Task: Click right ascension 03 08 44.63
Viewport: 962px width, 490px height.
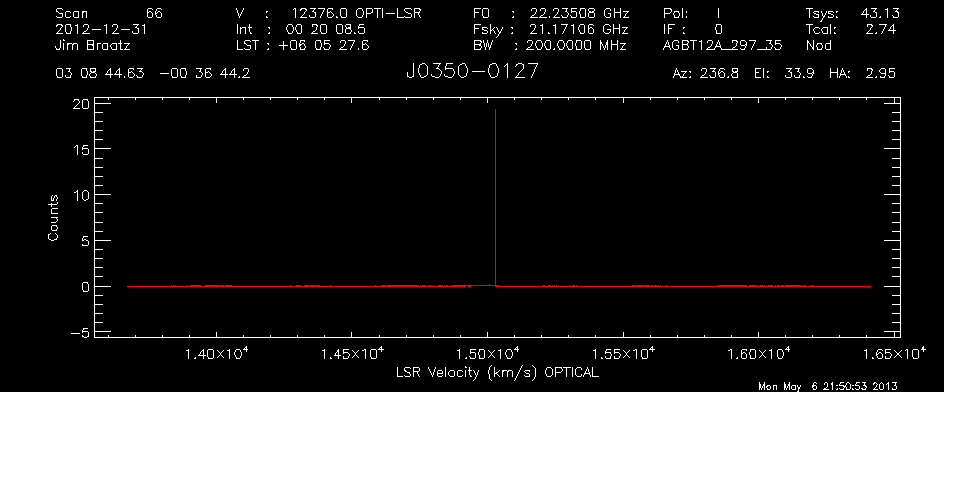Action: click(100, 74)
